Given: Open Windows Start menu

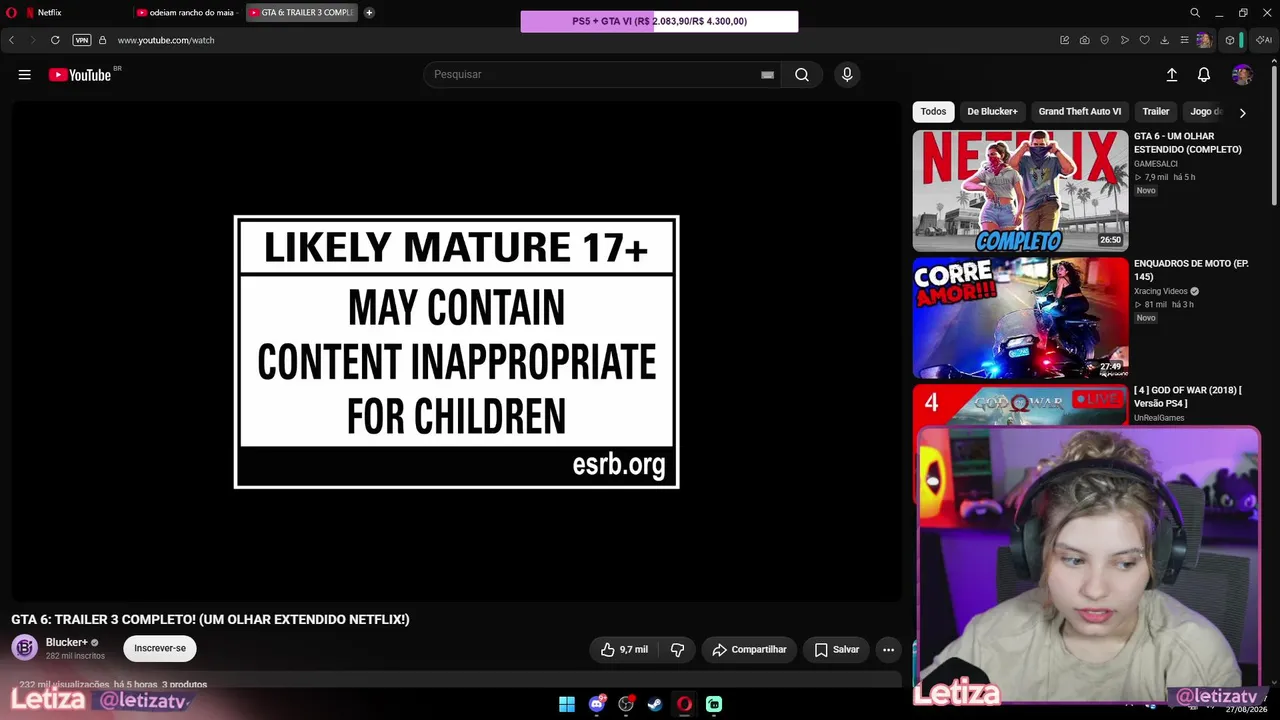Looking at the screenshot, I should (567, 704).
